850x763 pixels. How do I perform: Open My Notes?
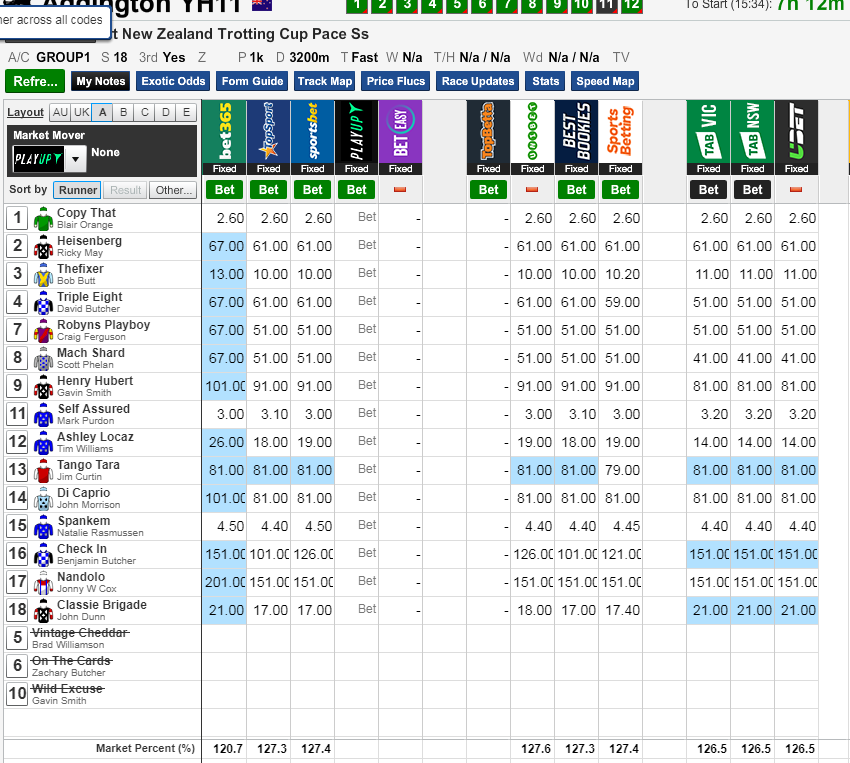click(101, 81)
